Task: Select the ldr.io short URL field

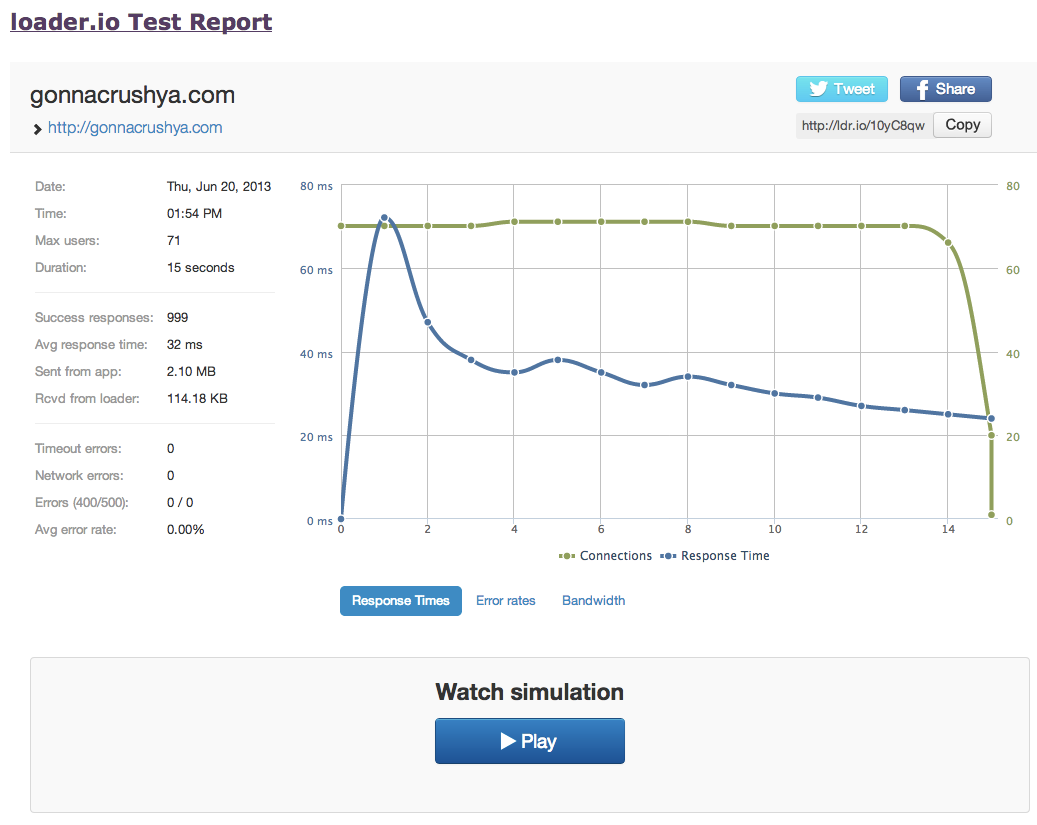Action: coord(864,125)
